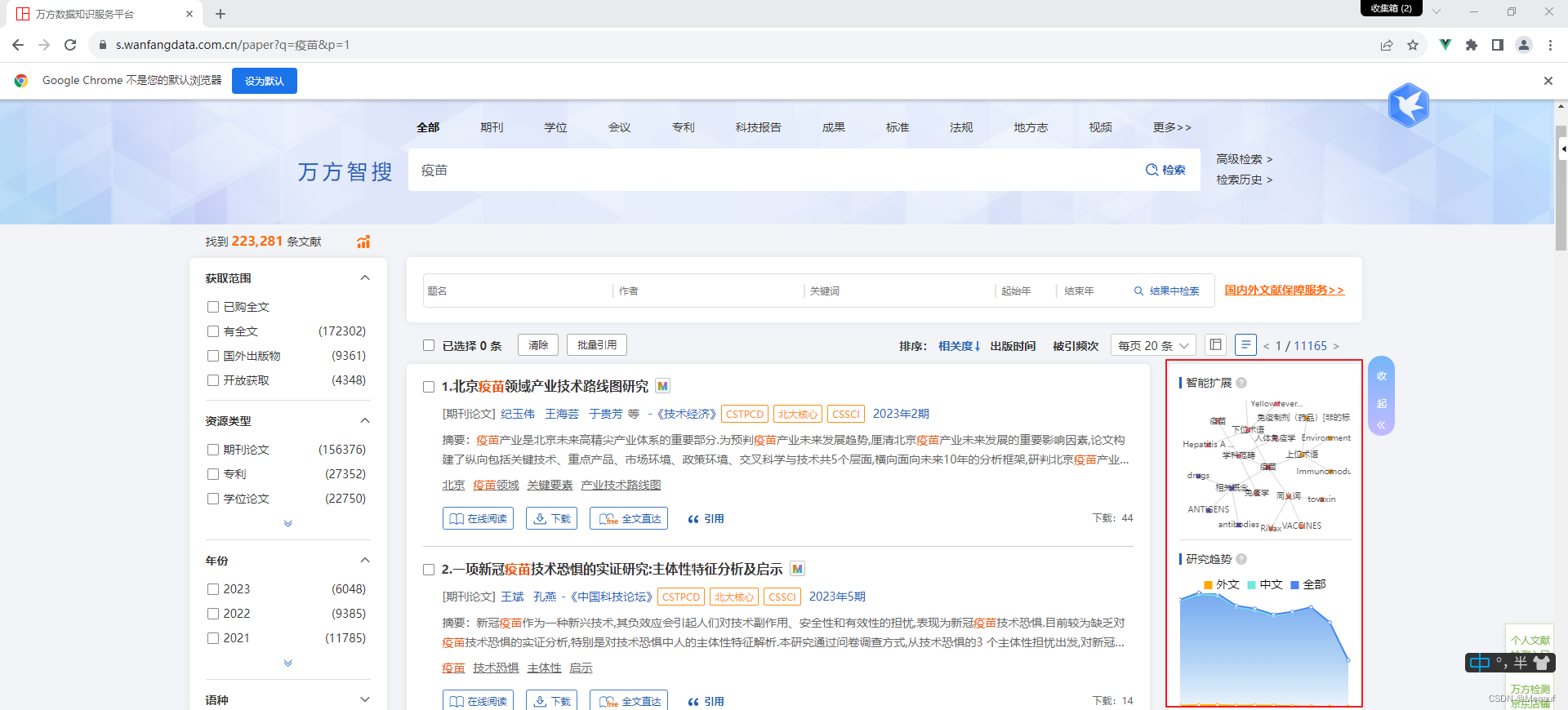Open the result statistics chart icon
Screen dimensions: 1568x710
[363, 242]
